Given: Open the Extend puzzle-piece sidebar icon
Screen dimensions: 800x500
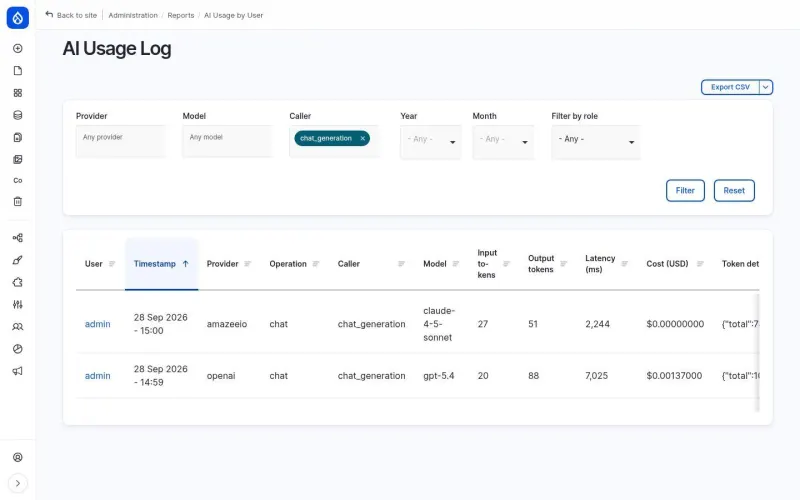Looking at the screenshot, I should pyautogui.click(x=17, y=282).
